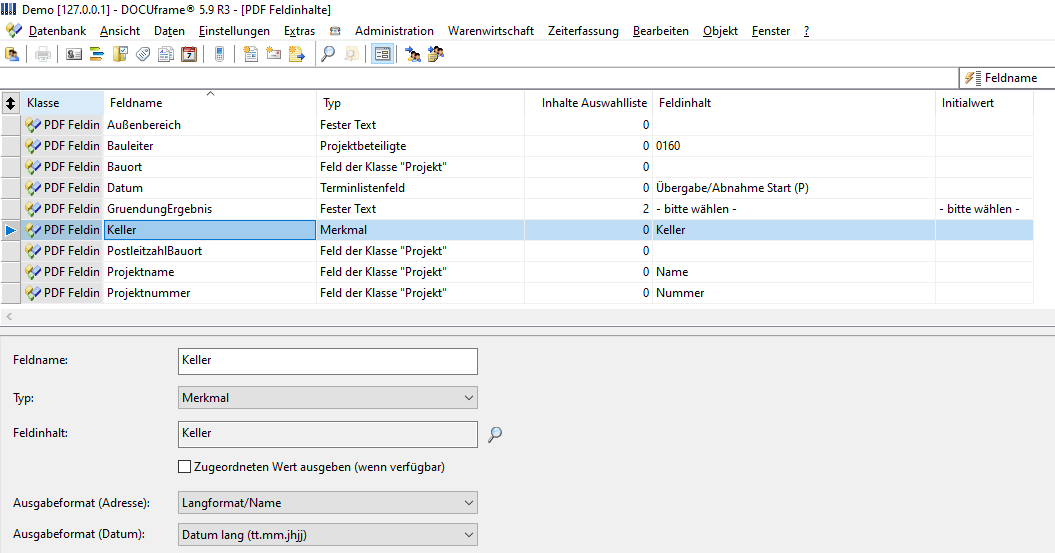Image resolution: width=1055 pixels, height=553 pixels.
Task: Click the mobile phone toolbar icon
Action: coord(219,54)
